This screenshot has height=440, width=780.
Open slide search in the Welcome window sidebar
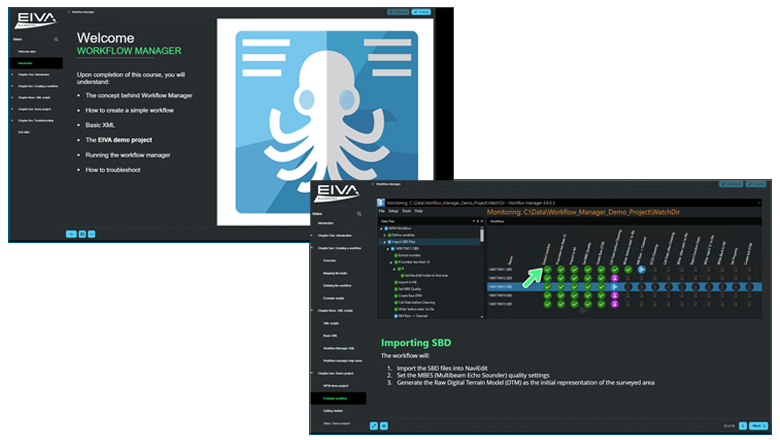point(56,39)
